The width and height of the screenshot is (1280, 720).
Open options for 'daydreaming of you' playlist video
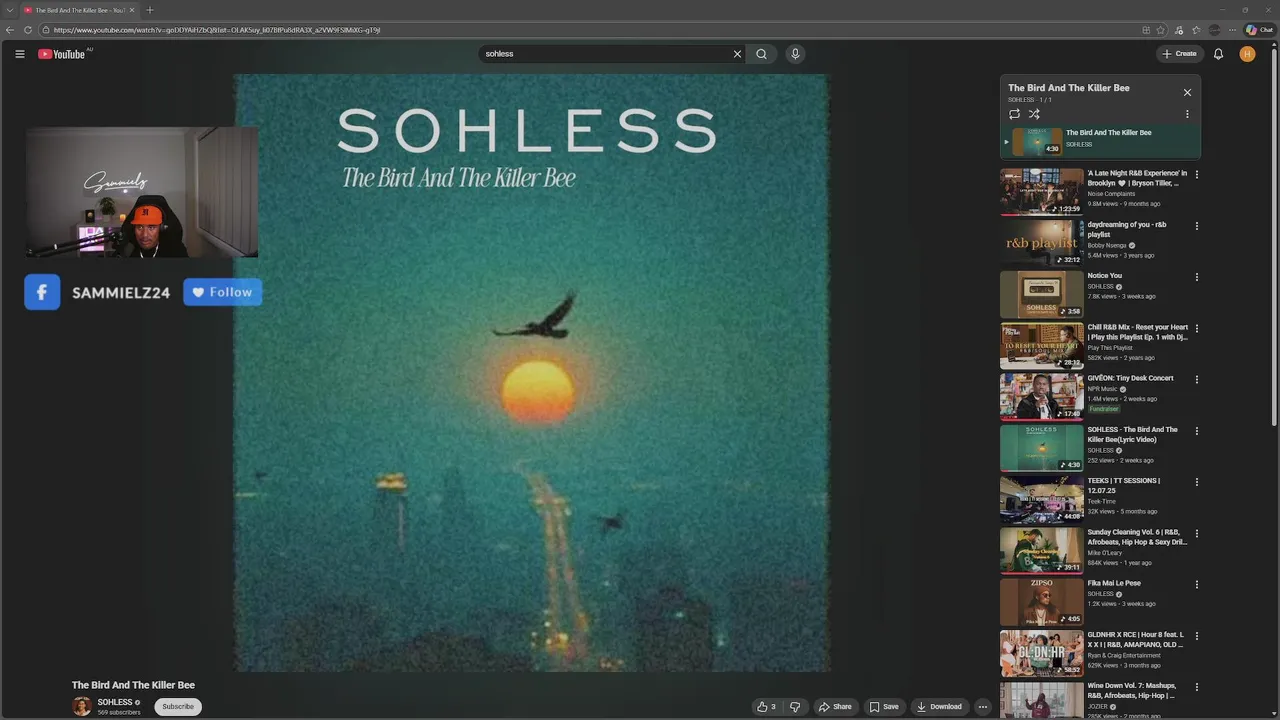[1197, 226]
